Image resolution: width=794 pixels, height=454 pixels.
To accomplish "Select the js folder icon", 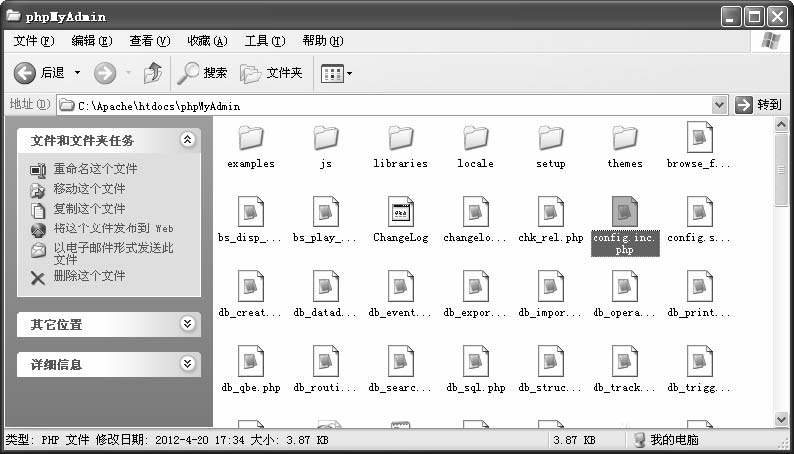I will 326,138.
